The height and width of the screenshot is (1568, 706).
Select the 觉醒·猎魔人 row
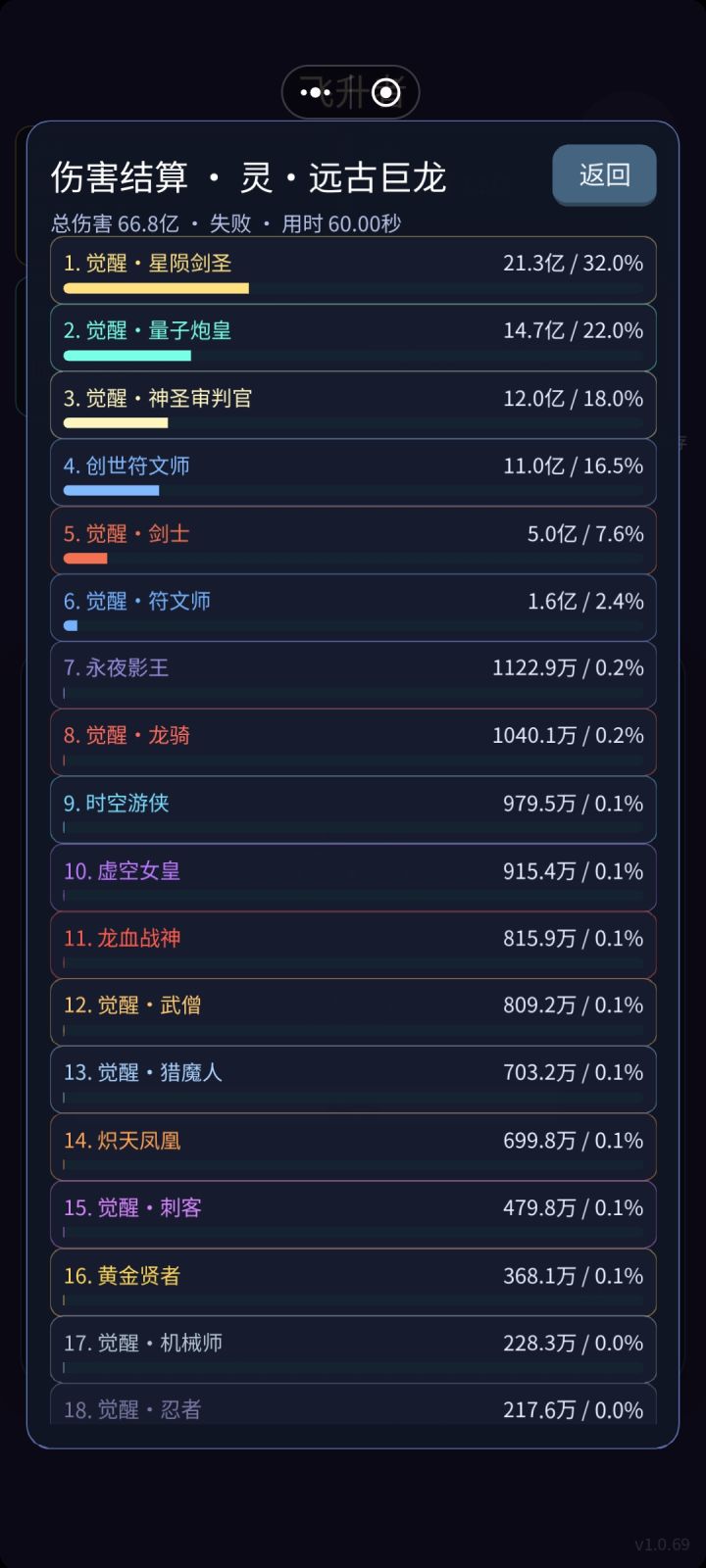(353, 1080)
